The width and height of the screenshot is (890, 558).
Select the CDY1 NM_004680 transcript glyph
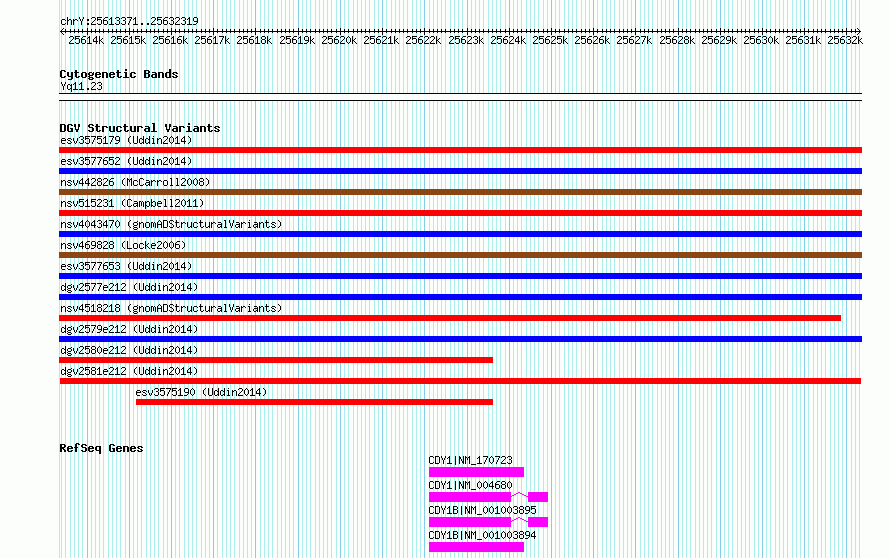click(x=488, y=497)
